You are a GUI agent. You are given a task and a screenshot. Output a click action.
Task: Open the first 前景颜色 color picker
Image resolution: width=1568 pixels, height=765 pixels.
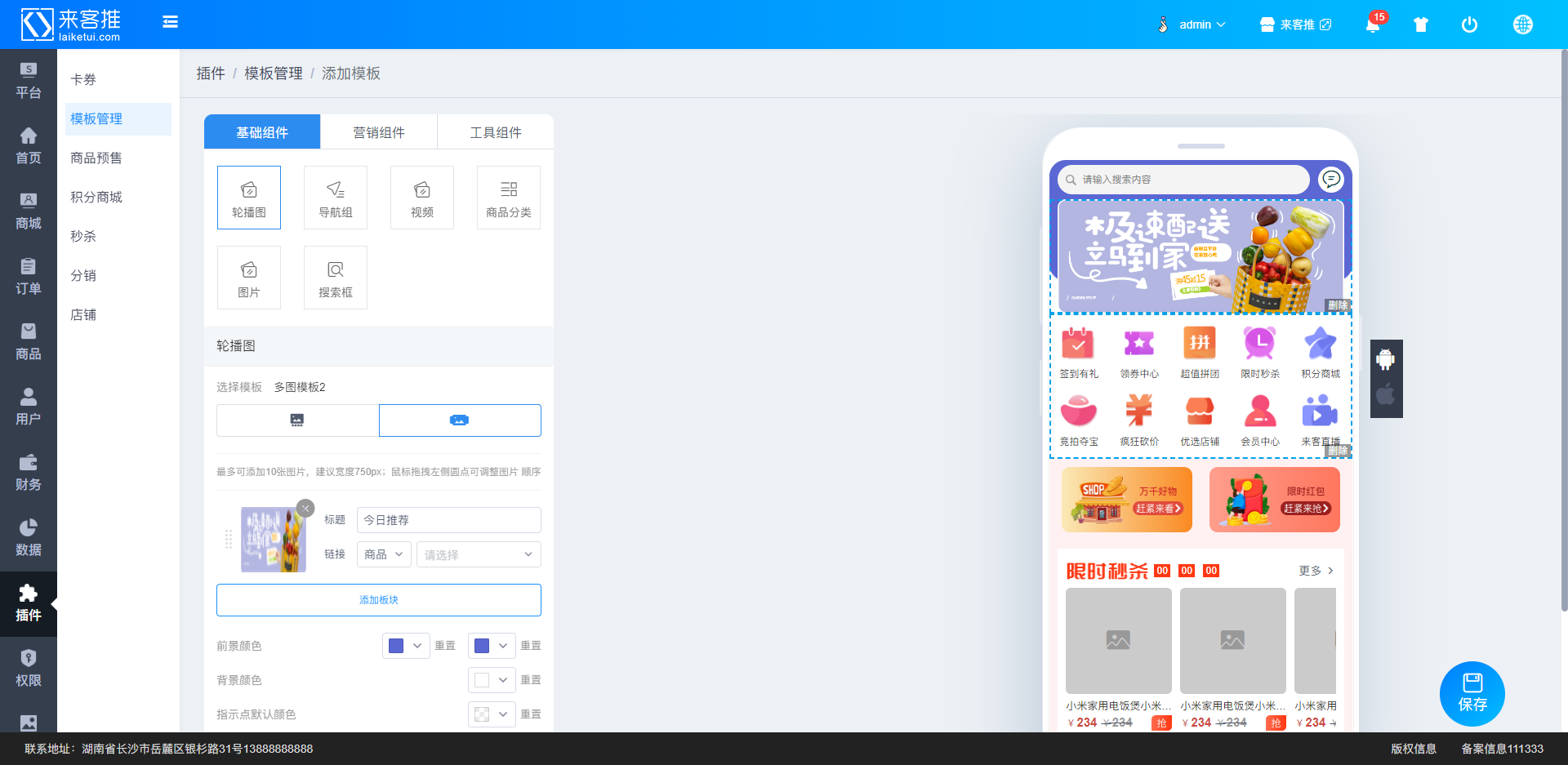pos(406,646)
